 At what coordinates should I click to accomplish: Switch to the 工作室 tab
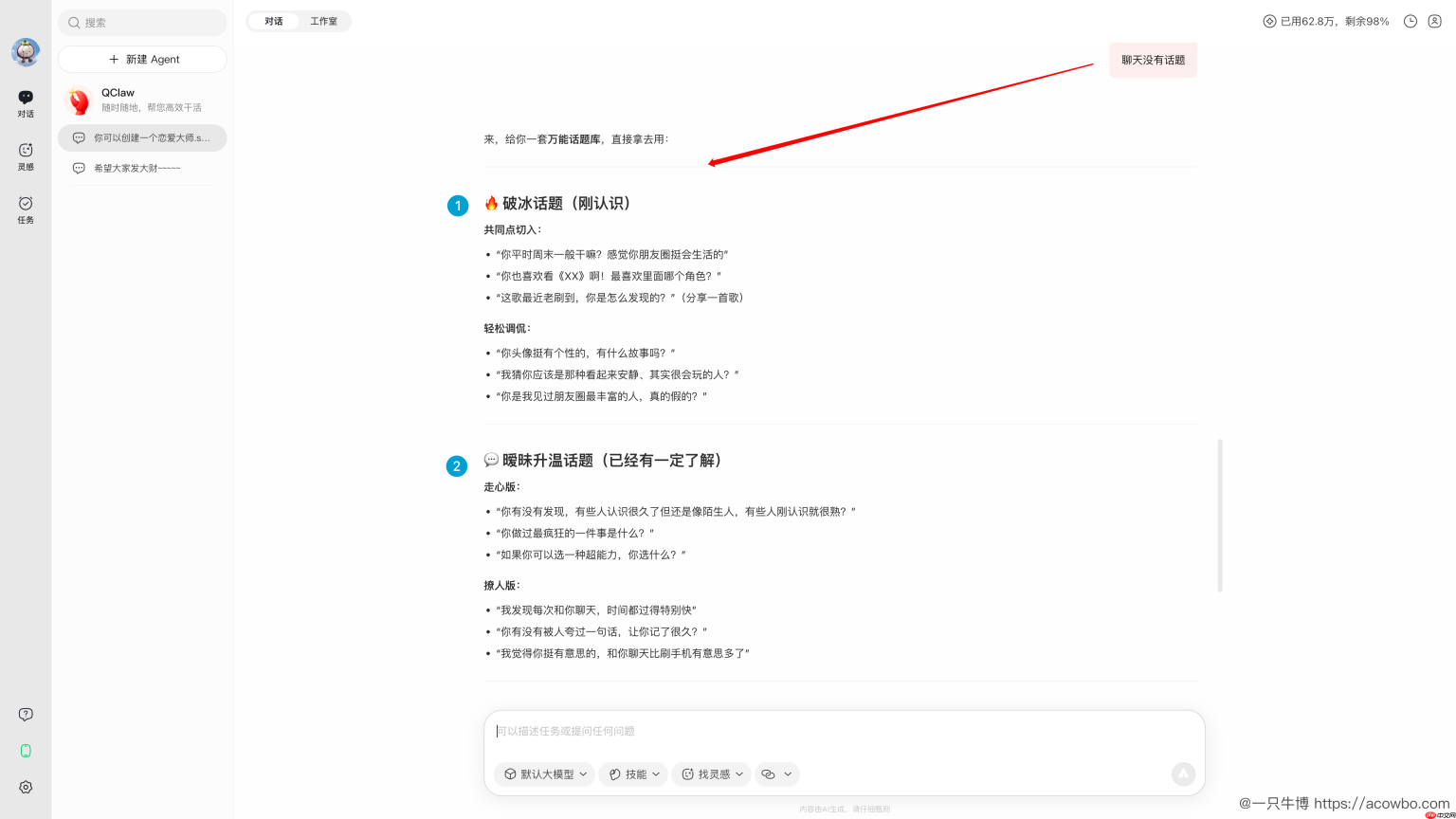pyautogui.click(x=324, y=21)
